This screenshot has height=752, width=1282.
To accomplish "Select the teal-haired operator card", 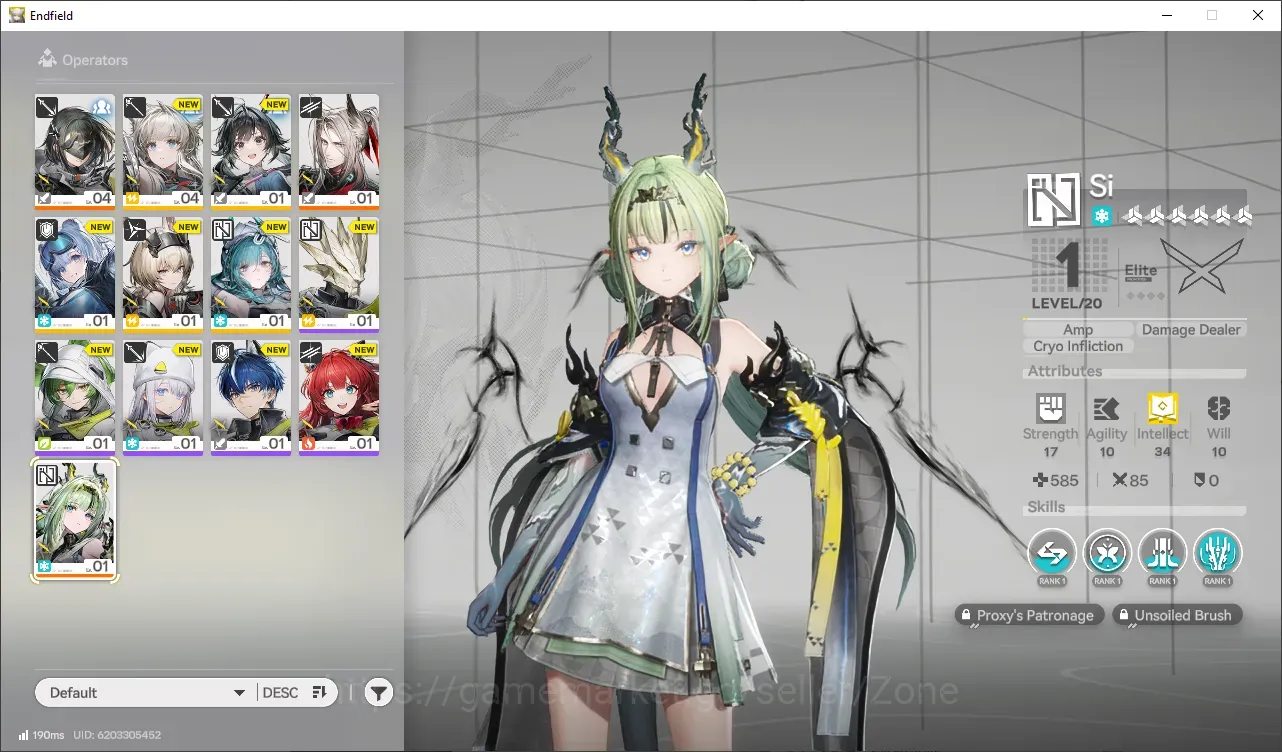I will coord(251,275).
